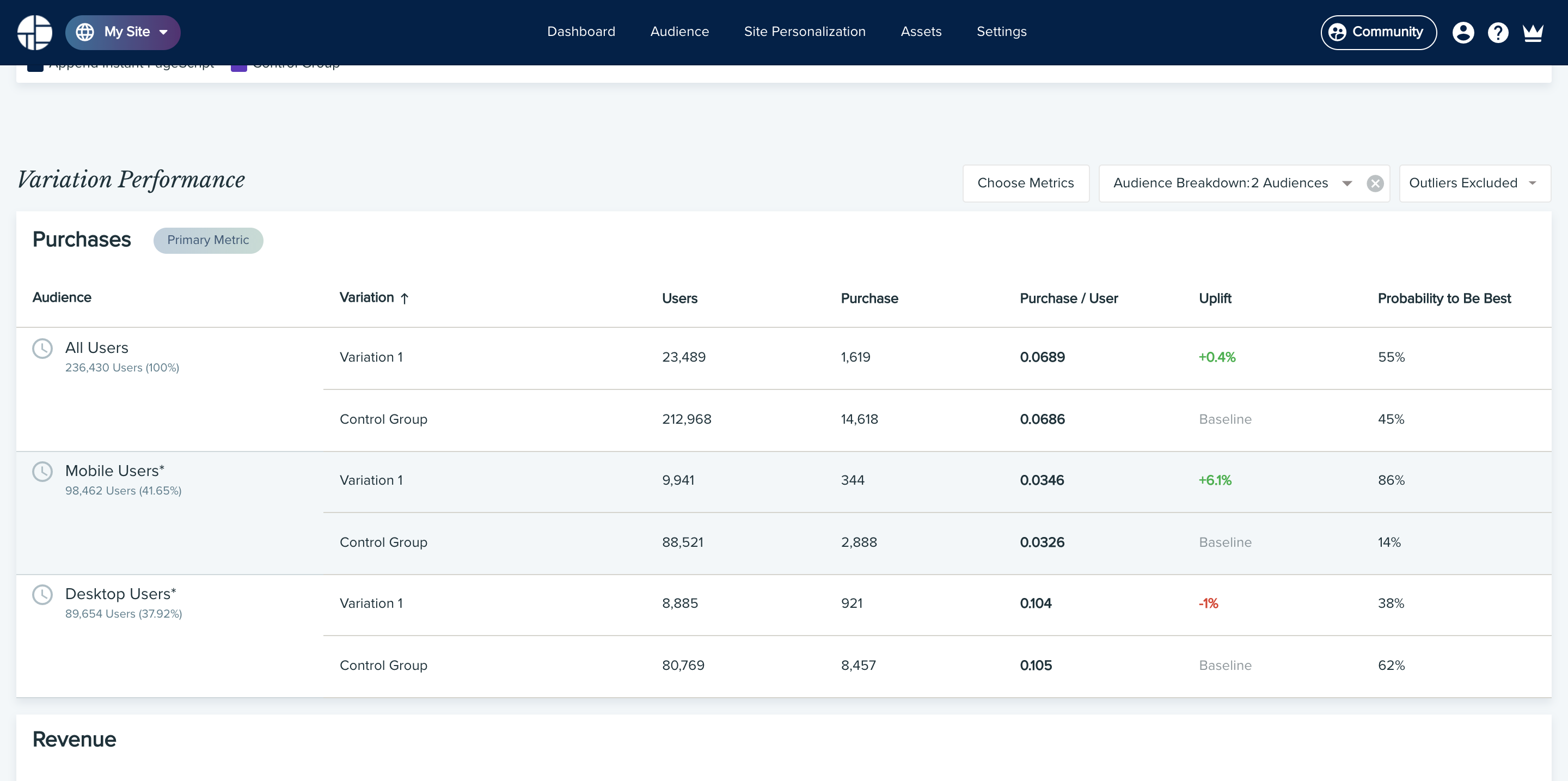Click the clock icon beside Desktop Users
The width and height of the screenshot is (1568, 781).
42,595
